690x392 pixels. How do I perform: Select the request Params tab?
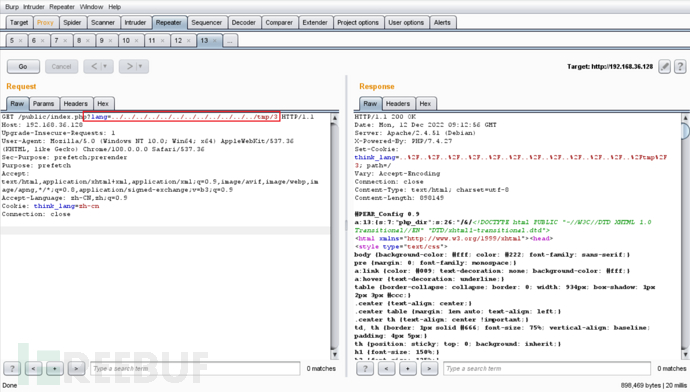43,104
